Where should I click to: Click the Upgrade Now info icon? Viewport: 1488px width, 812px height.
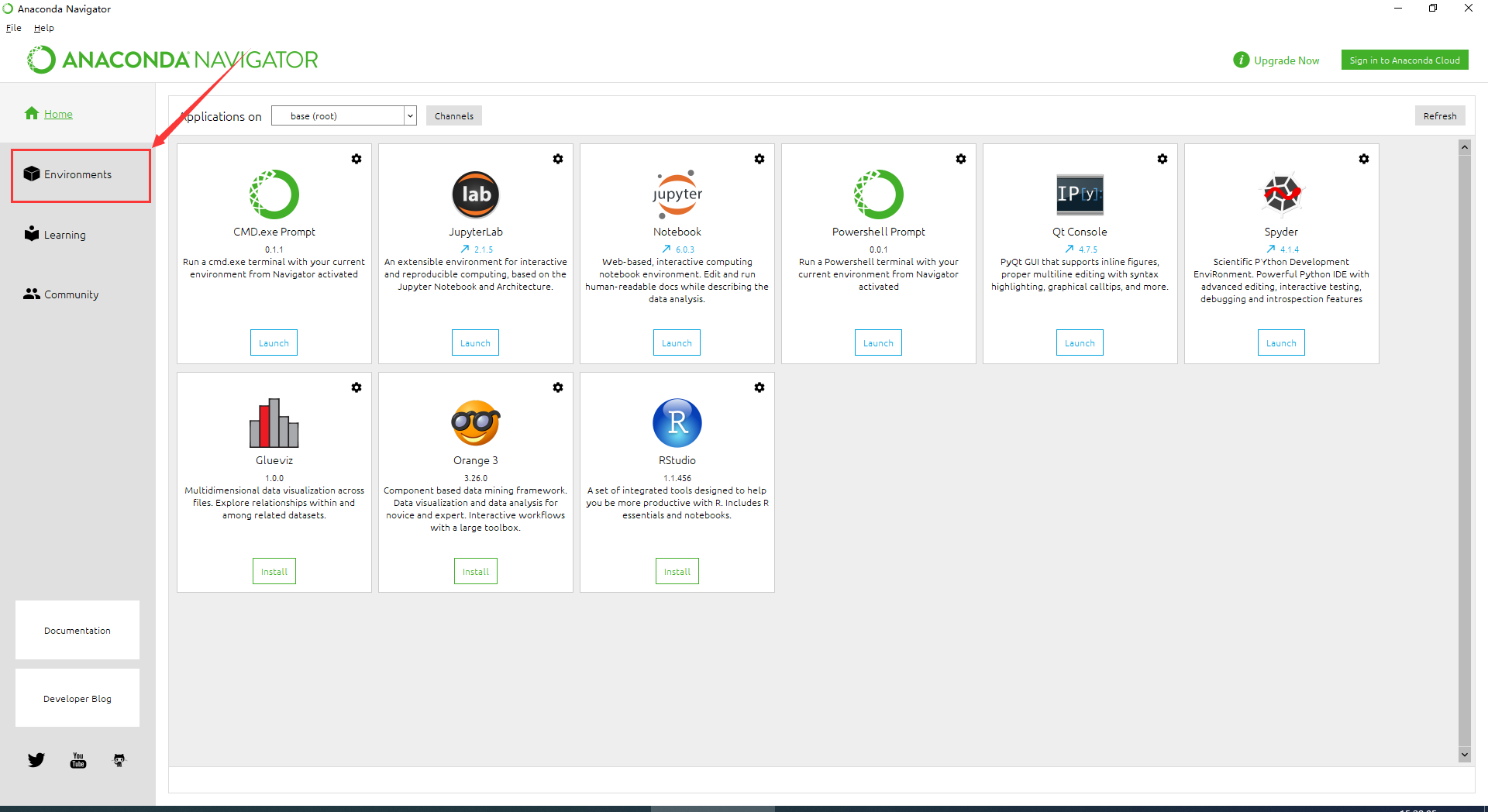[x=1242, y=60]
